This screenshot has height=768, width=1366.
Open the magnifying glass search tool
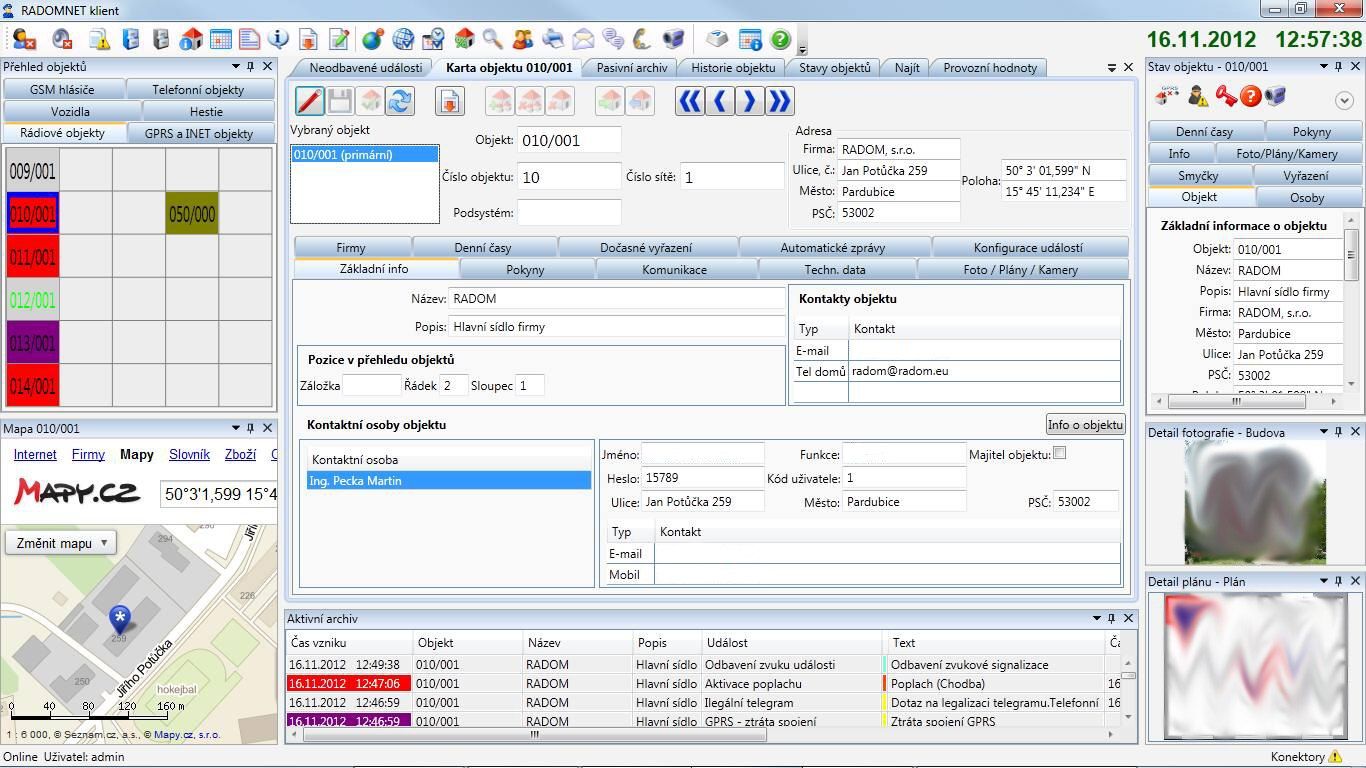coord(493,39)
